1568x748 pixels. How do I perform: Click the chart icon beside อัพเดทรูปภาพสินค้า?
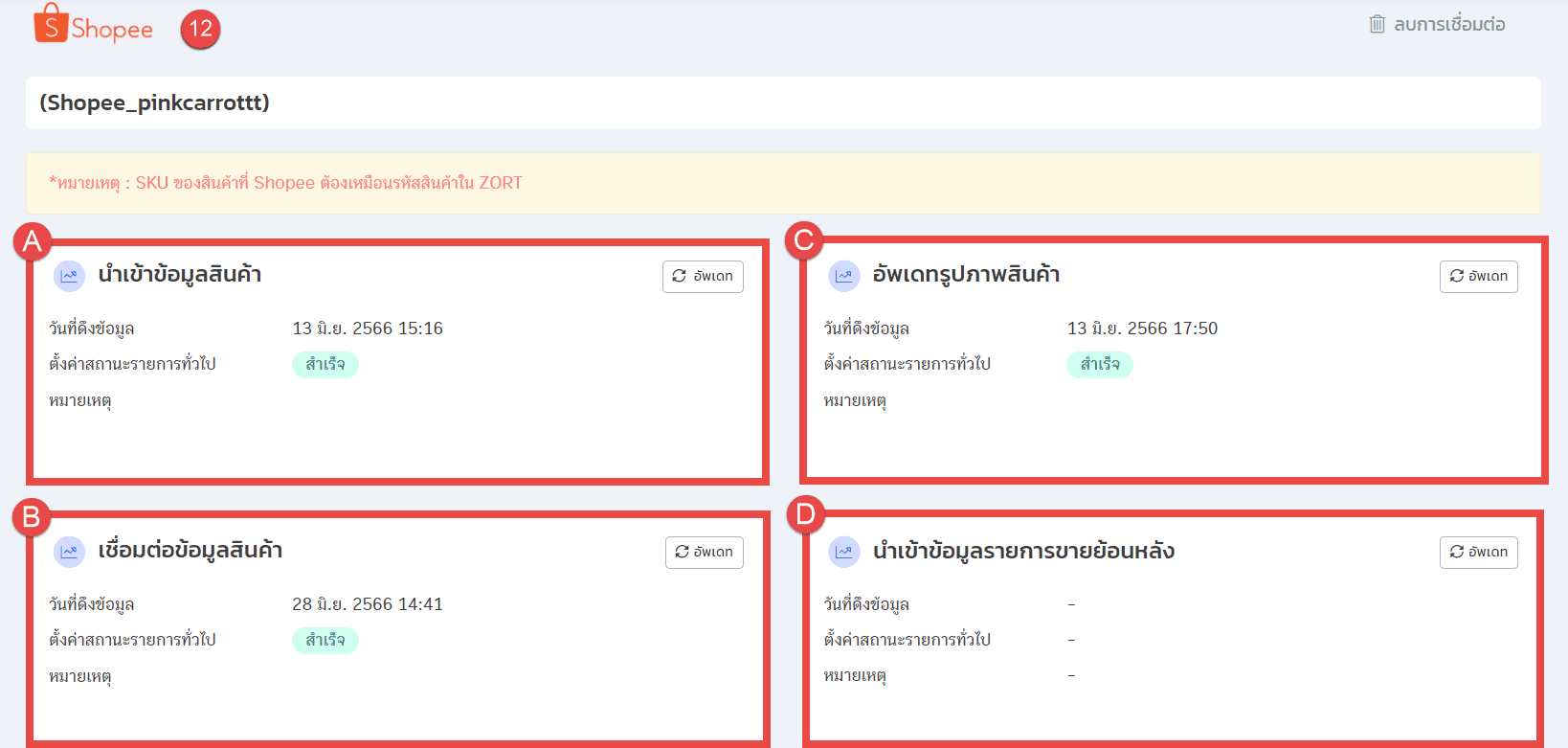pyautogui.click(x=843, y=276)
